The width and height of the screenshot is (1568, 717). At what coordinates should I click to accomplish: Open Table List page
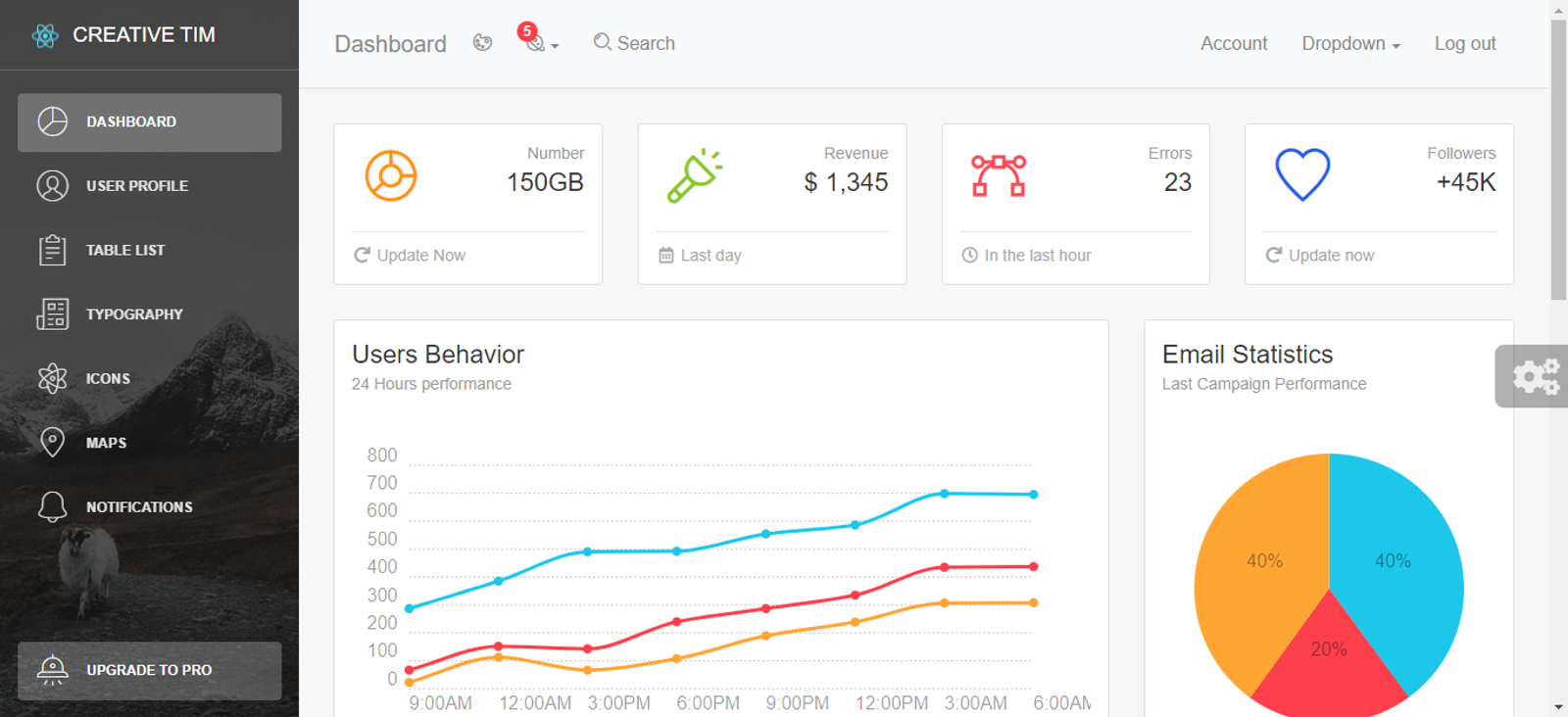(x=149, y=250)
